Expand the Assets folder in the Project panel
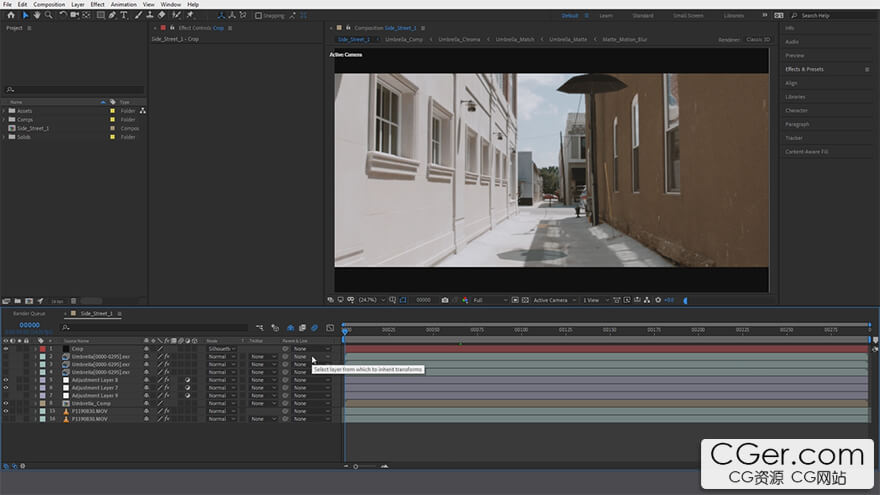Viewport: 880px width, 495px height. click(4, 111)
